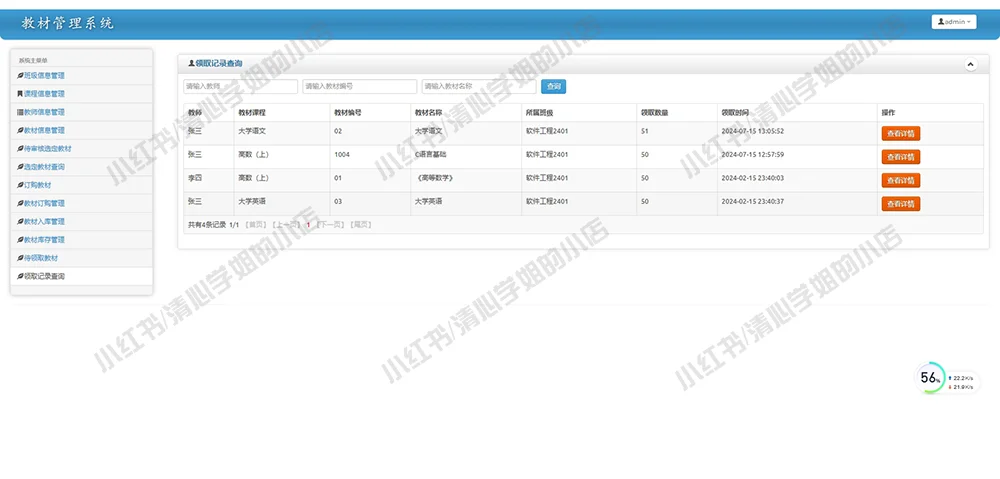Collapse the 领取记录查询 panel with the chevron
Viewport: 1000px width, 479px height.
pyautogui.click(x=971, y=64)
